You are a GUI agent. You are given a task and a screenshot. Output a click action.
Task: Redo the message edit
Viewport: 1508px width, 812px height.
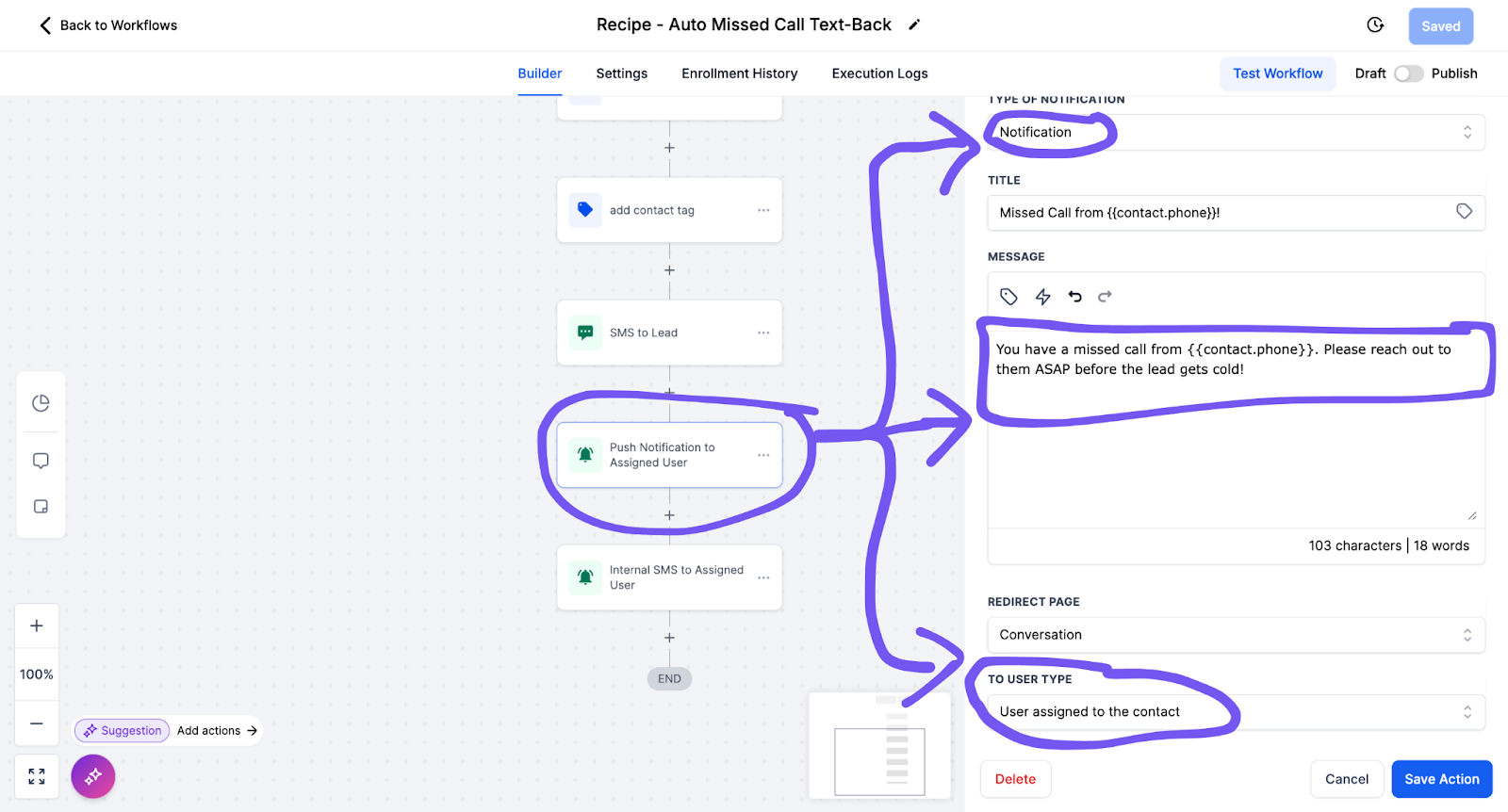(1106, 297)
